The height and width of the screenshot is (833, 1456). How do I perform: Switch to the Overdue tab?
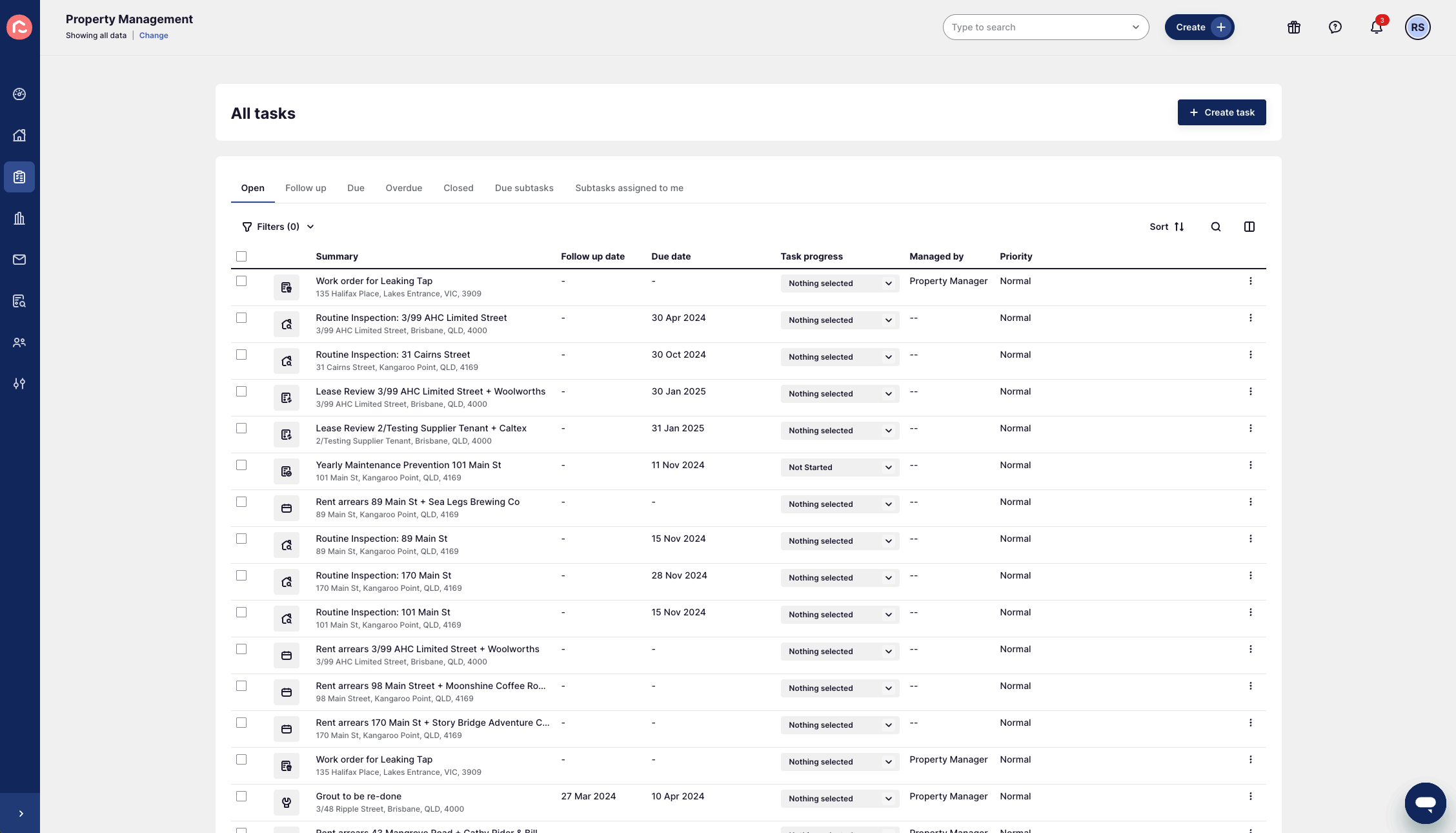(403, 188)
